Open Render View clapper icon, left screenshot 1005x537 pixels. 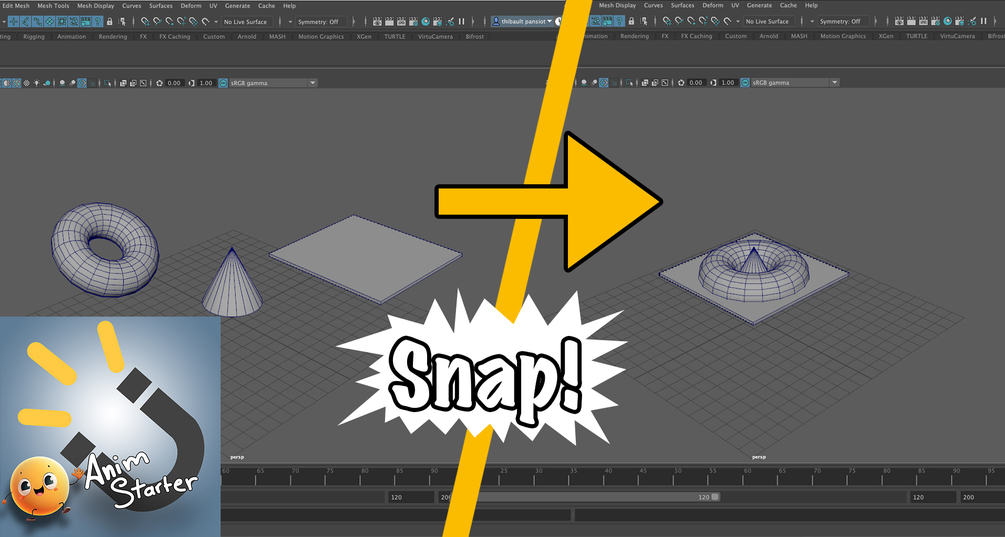(377, 21)
